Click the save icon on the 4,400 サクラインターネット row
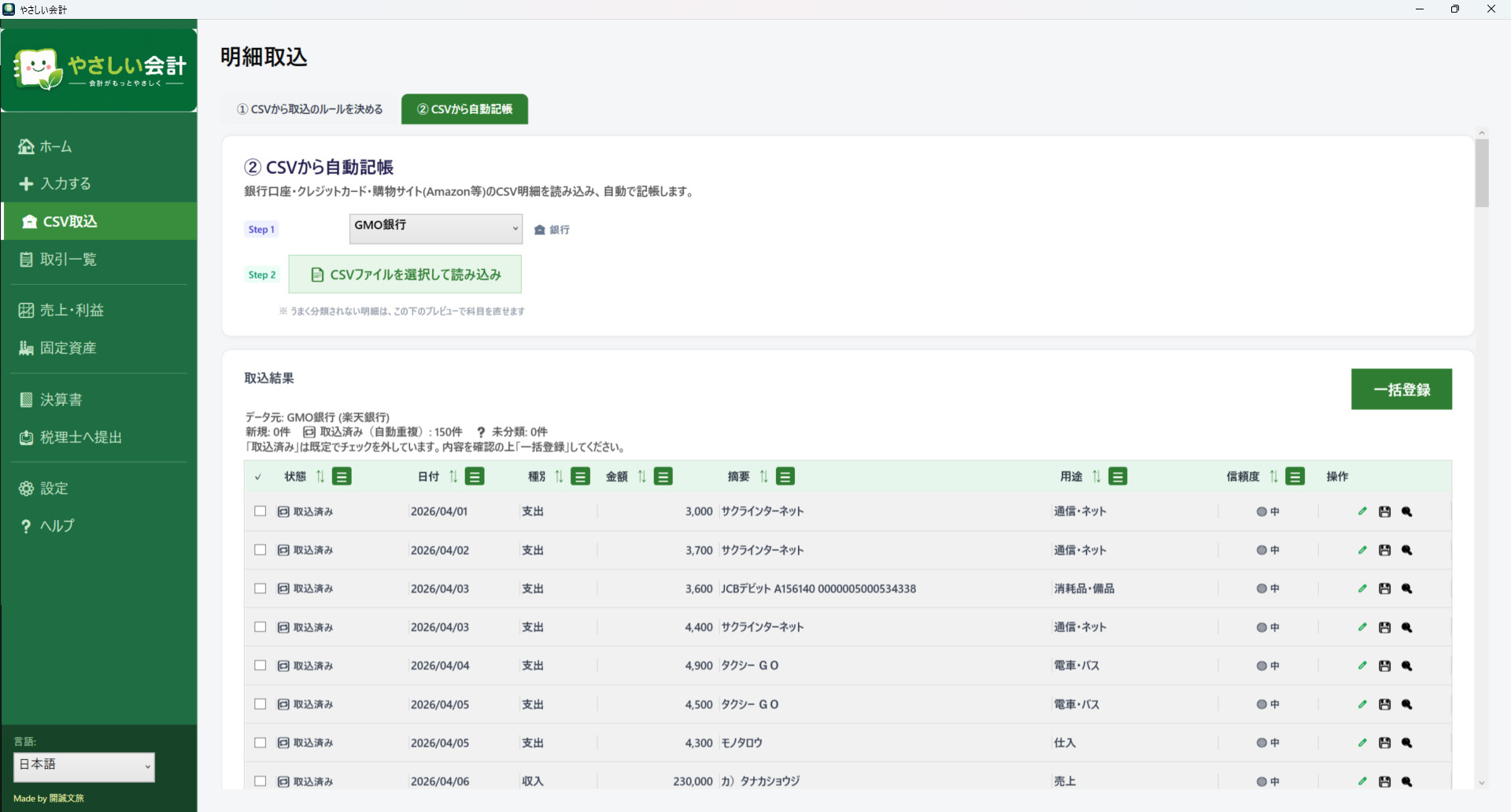Image resolution: width=1511 pixels, height=812 pixels. pyautogui.click(x=1385, y=627)
